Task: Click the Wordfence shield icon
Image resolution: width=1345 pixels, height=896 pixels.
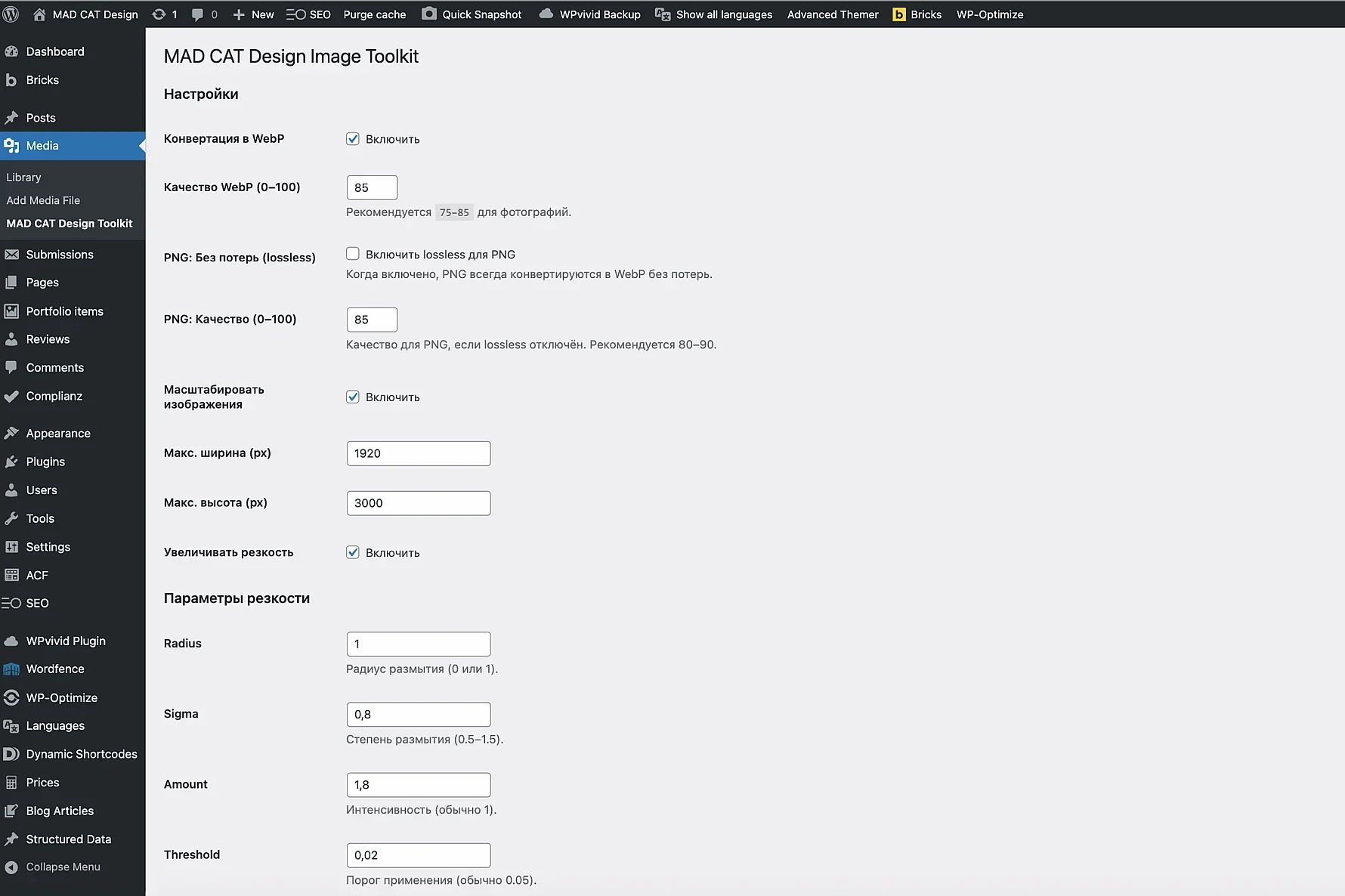Action: pyautogui.click(x=11, y=669)
